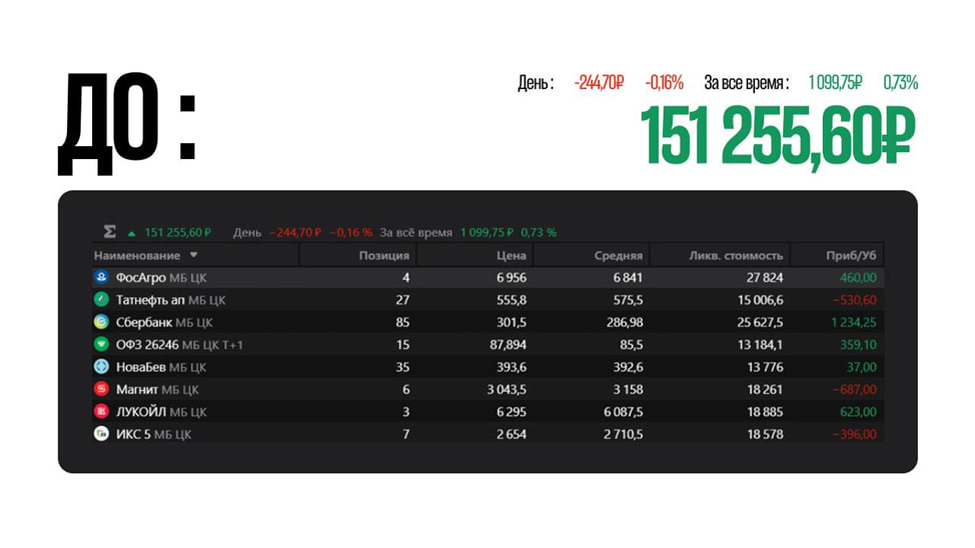Click НоваБев profit value 37,00
This screenshot has height=548, width=975.
(x=861, y=367)
